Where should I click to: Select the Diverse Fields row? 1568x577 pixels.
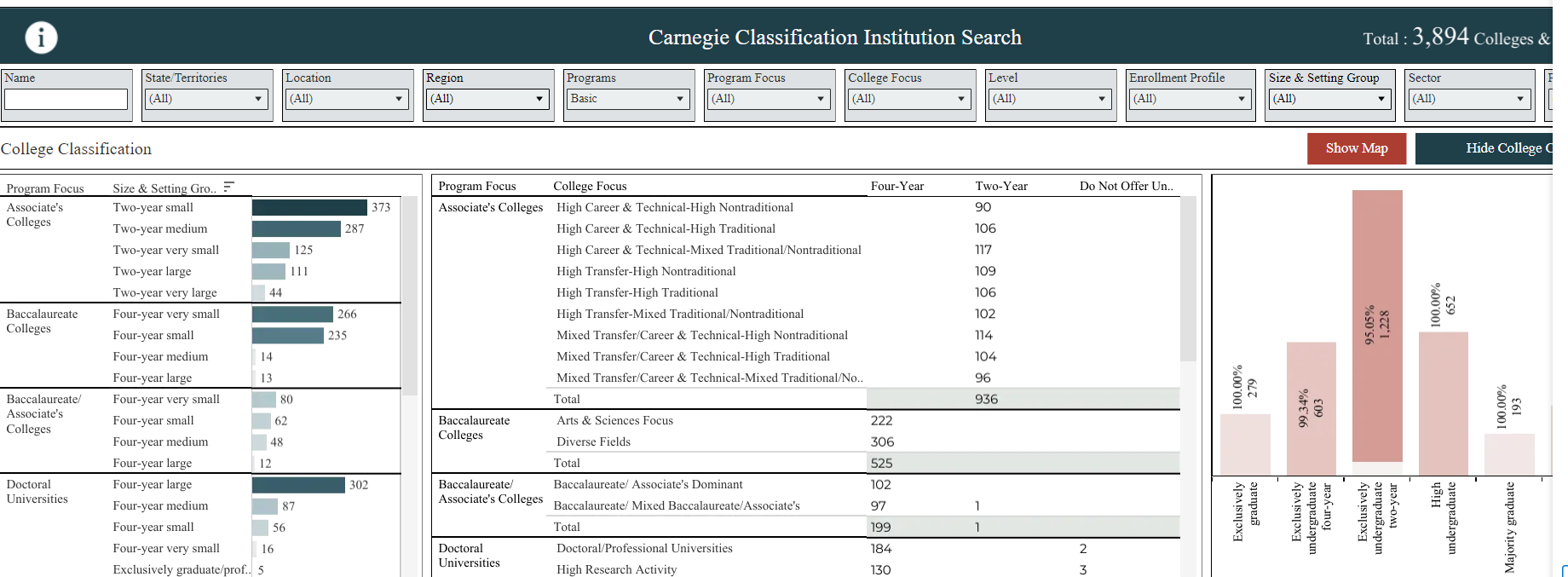click(x=593, y=441)
